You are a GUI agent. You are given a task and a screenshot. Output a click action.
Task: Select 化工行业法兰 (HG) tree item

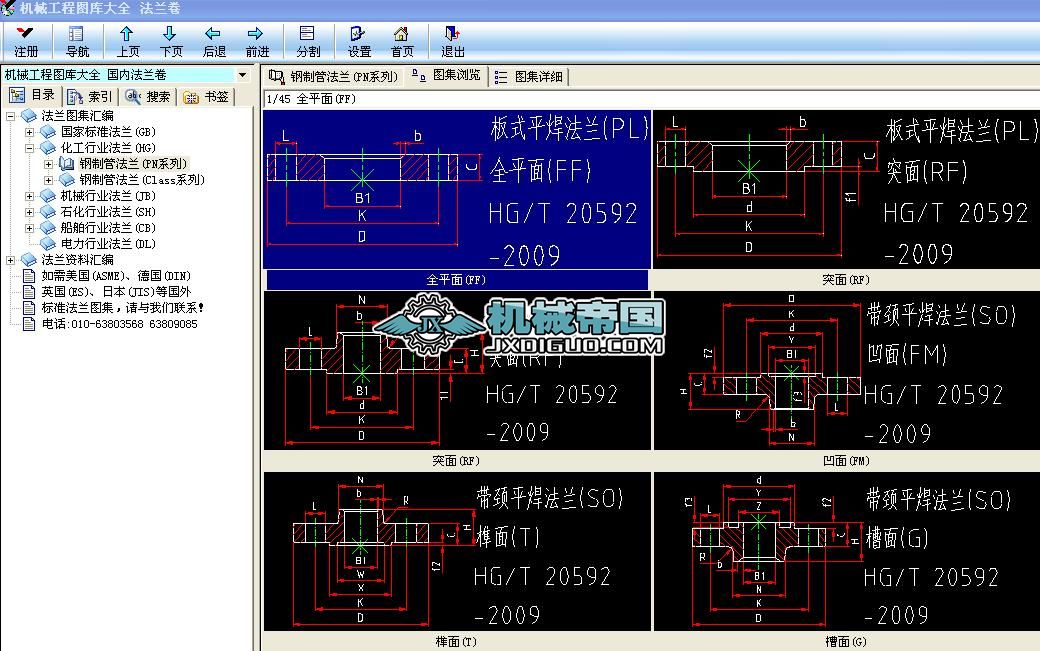pos(108,148)
